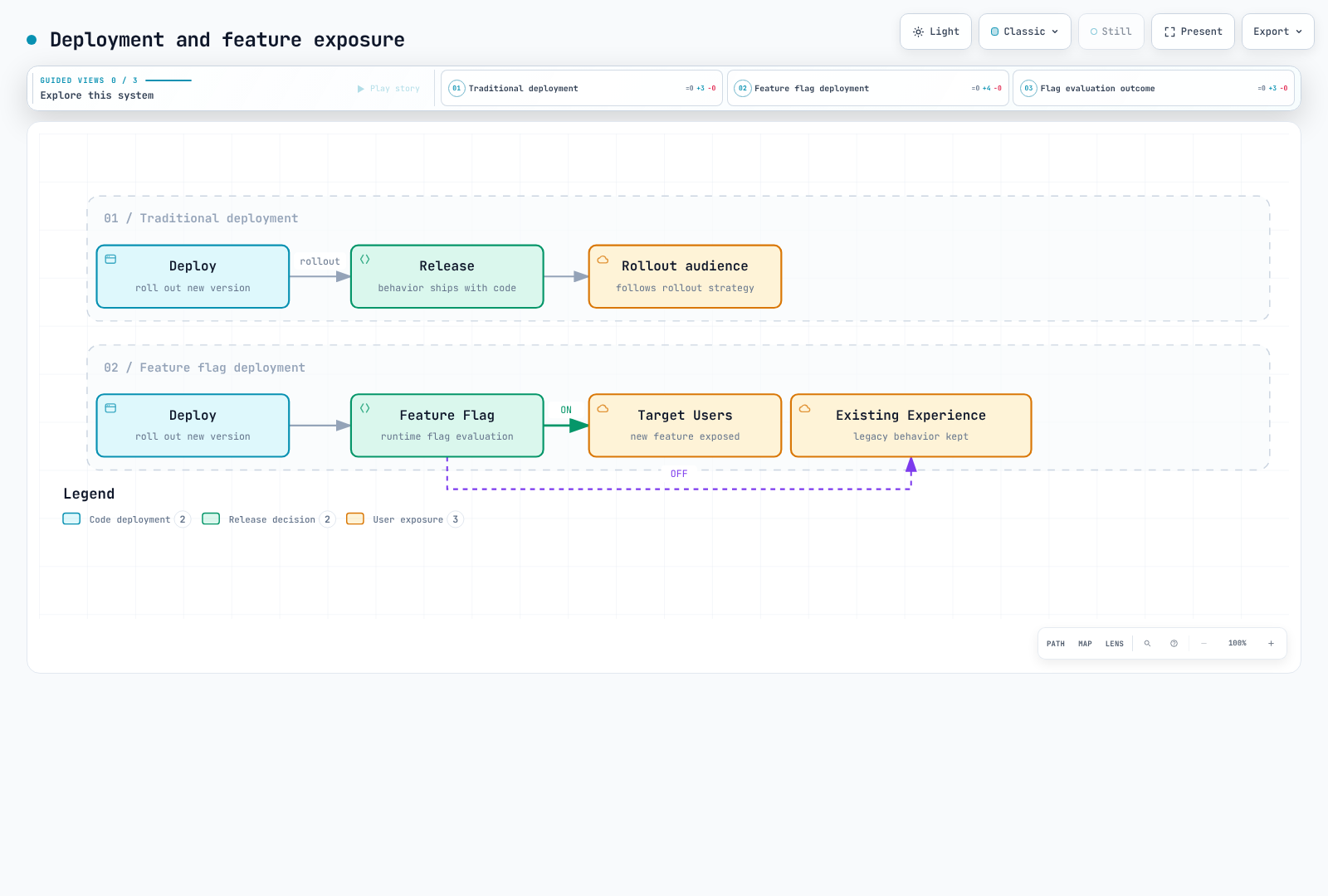Click the window icon on Deploy node in Feature flag deployment
This screenshot has width=1328, height=896.
pos(110,408)
